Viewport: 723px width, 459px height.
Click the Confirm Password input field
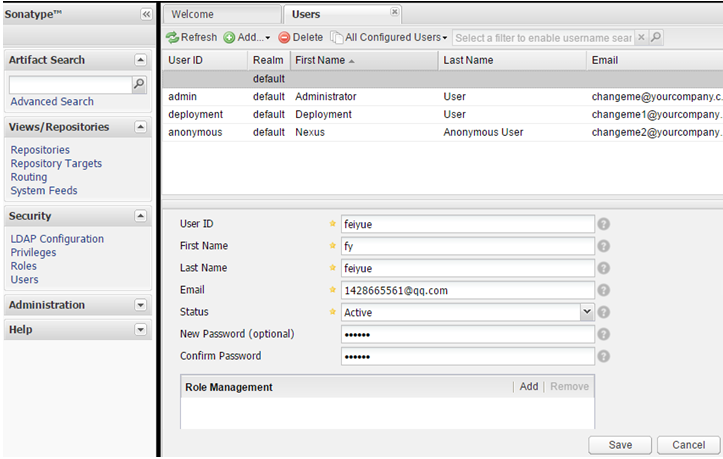pos(468,357)
